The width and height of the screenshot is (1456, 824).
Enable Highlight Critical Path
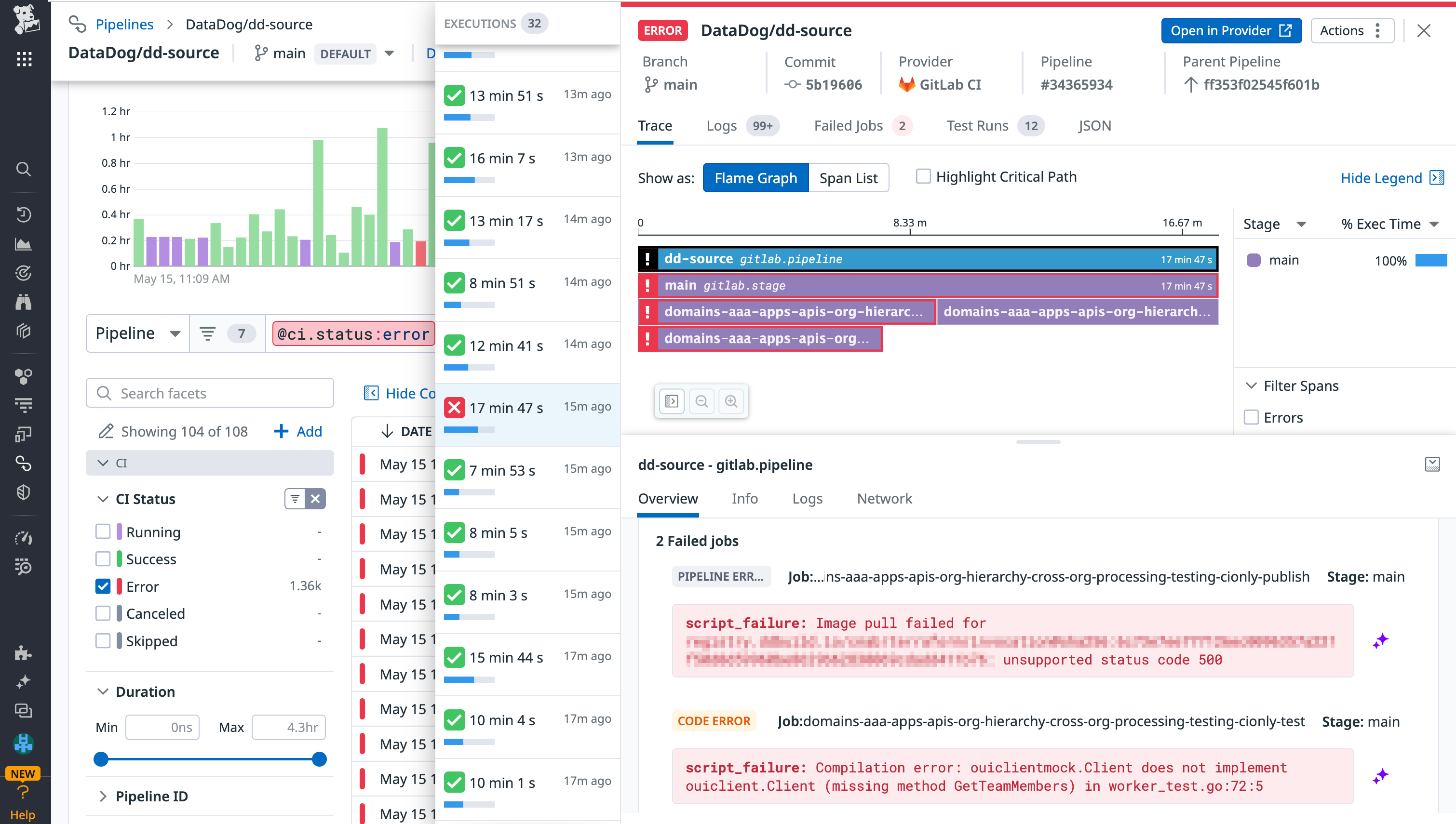tap(923, 176)
